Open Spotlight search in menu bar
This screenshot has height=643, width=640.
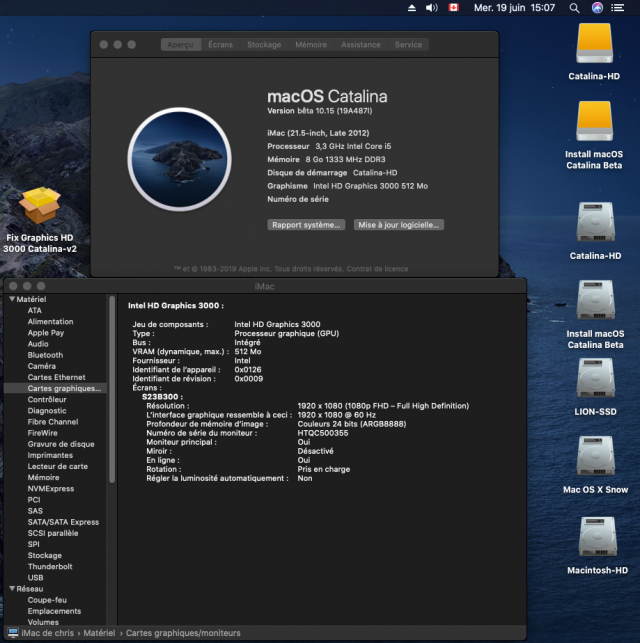click(574, 8)
